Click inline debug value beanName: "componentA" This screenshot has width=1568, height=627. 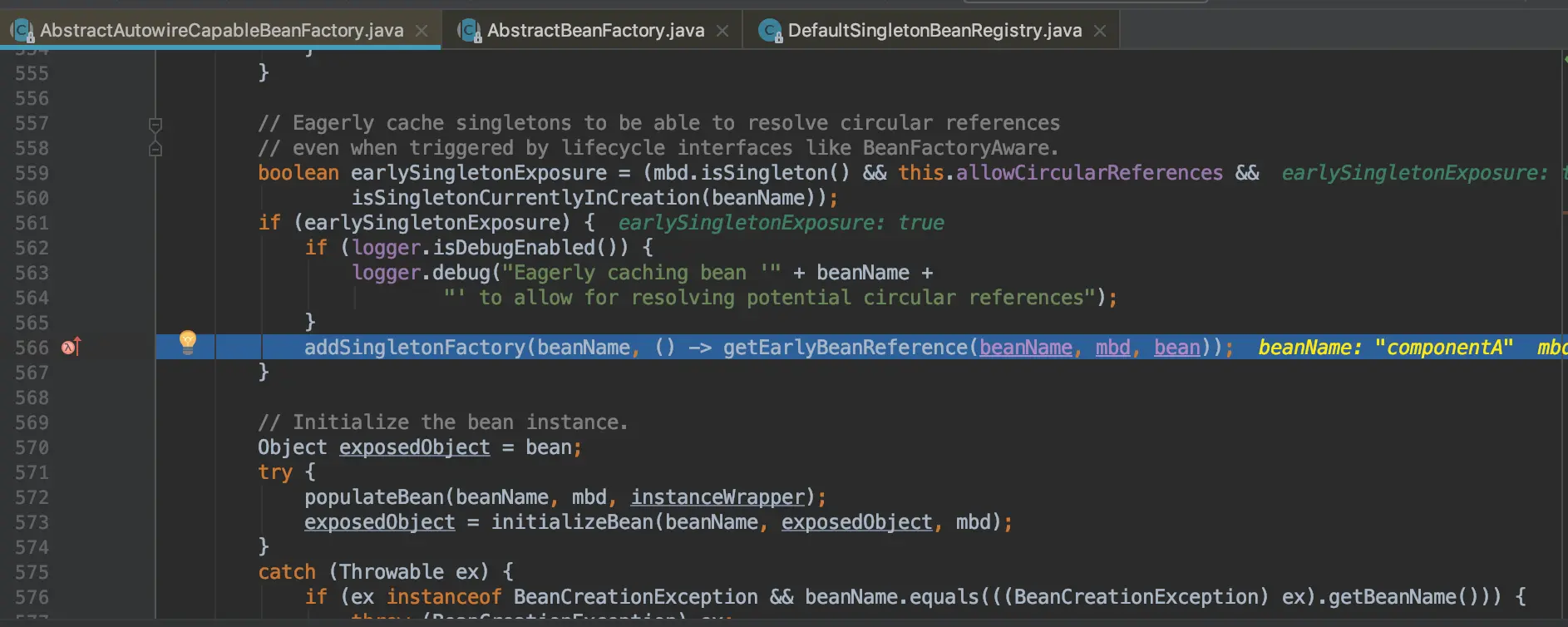point(1385,348)
